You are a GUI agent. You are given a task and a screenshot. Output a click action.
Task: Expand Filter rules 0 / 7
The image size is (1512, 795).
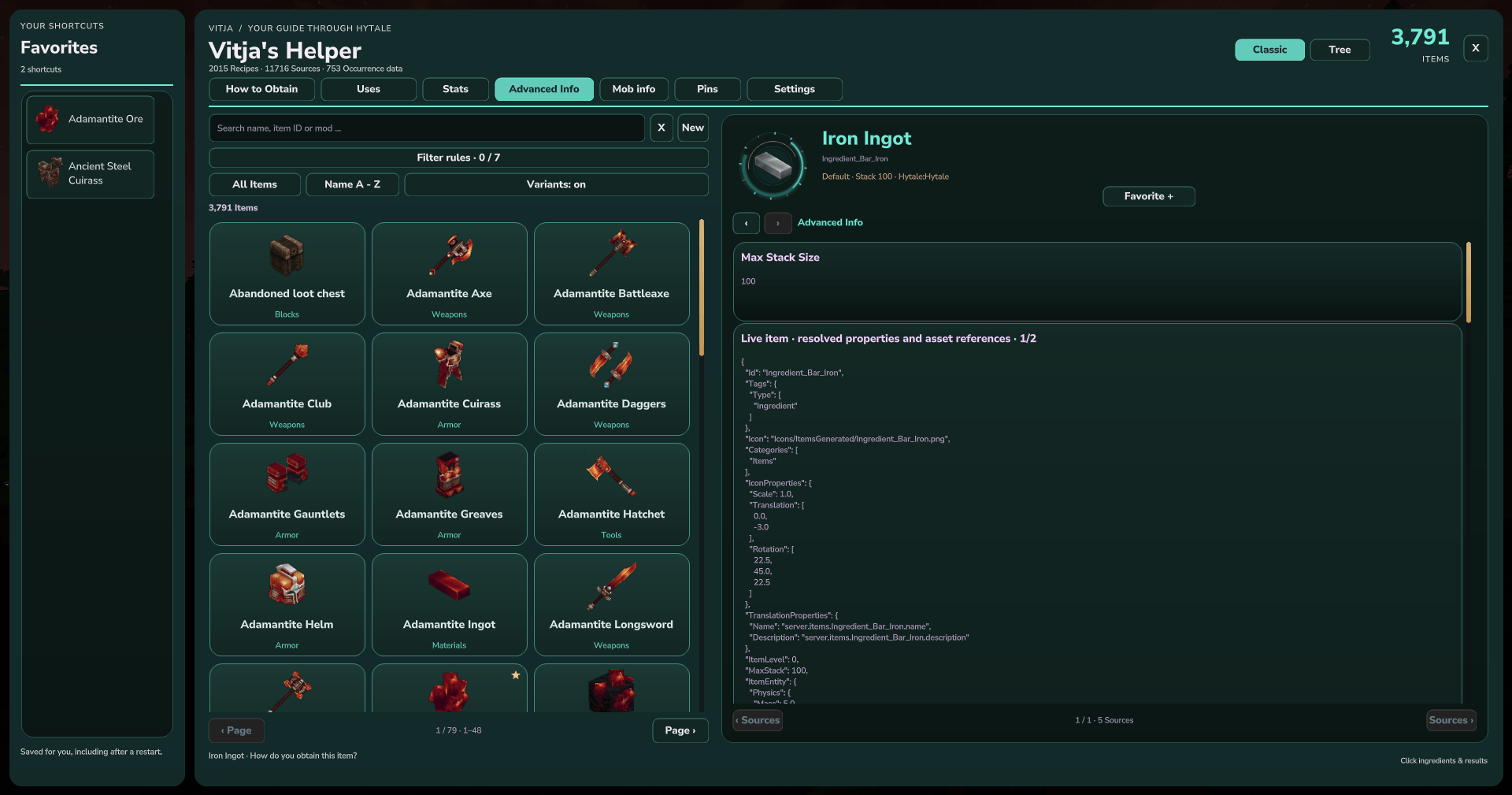[458, 158]
